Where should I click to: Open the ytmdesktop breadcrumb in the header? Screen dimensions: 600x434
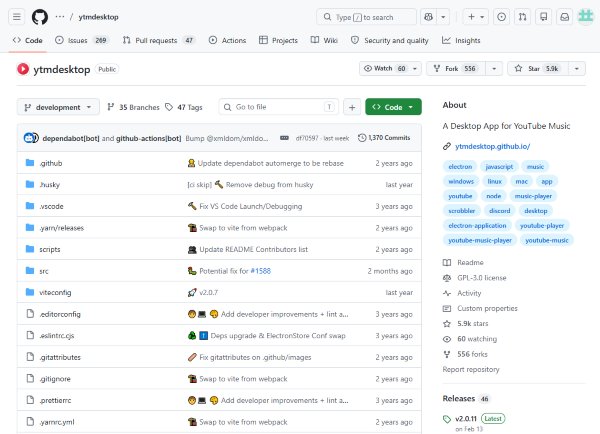click(x=98, y=17)
